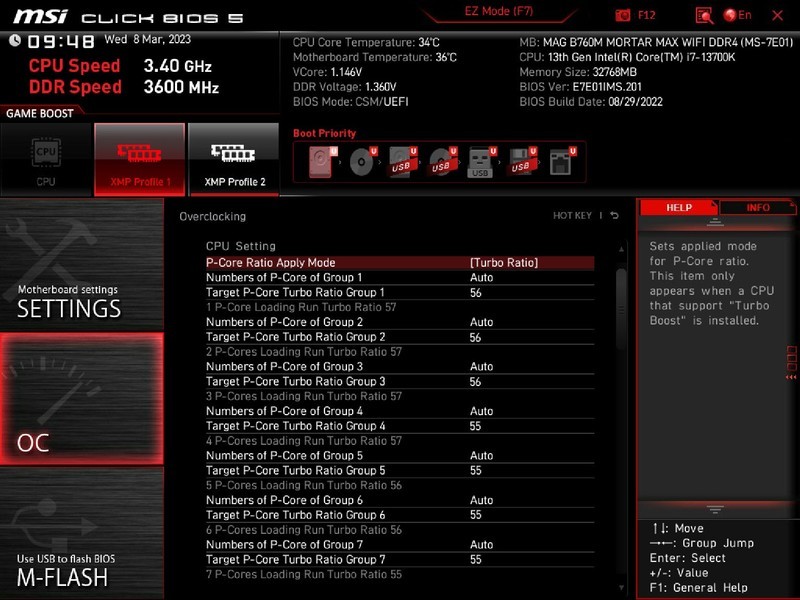
Task: Switch to EZ Mode (F7)
Action: click(498, 11)
